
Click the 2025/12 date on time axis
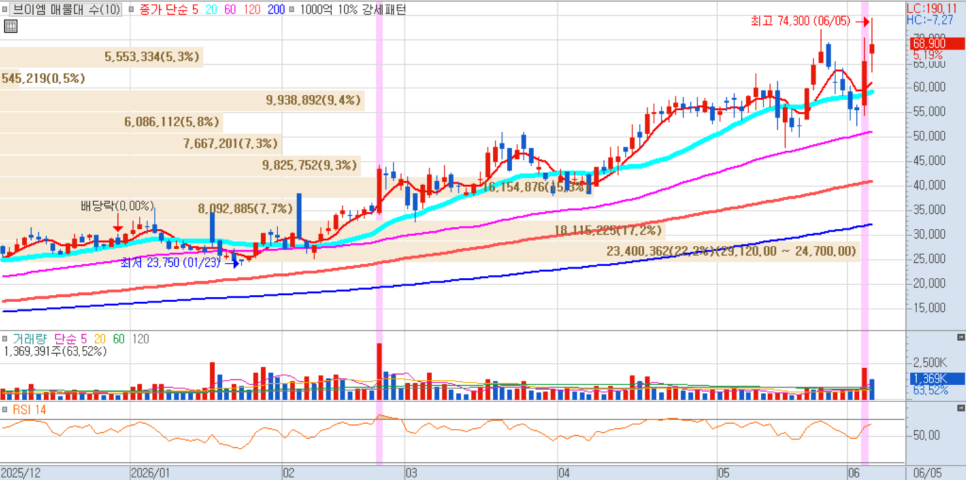click(22, 473)
